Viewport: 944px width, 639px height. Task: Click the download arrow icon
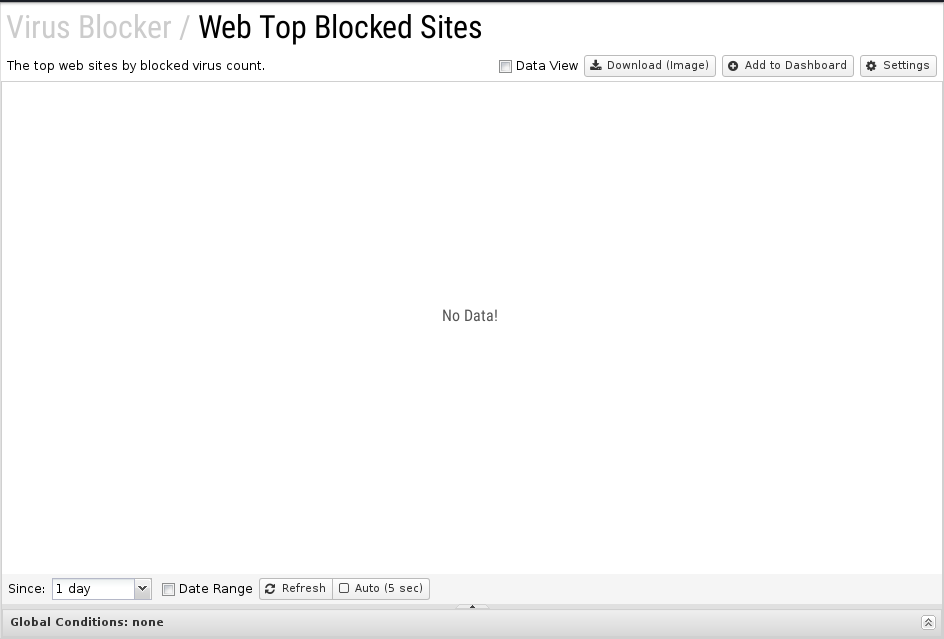point(595,66)
